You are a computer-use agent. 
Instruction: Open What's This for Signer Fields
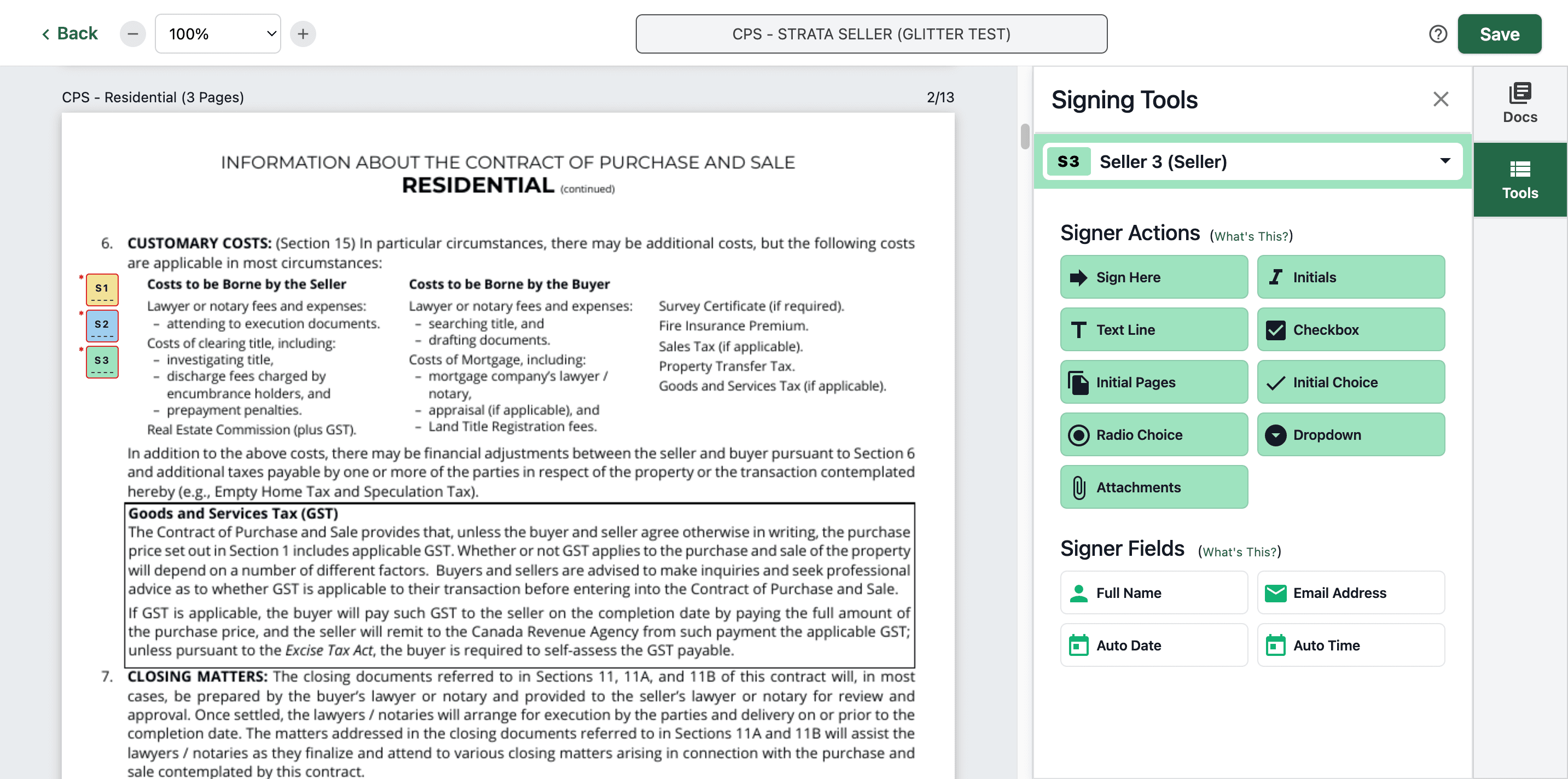(x=1239, y=551)
